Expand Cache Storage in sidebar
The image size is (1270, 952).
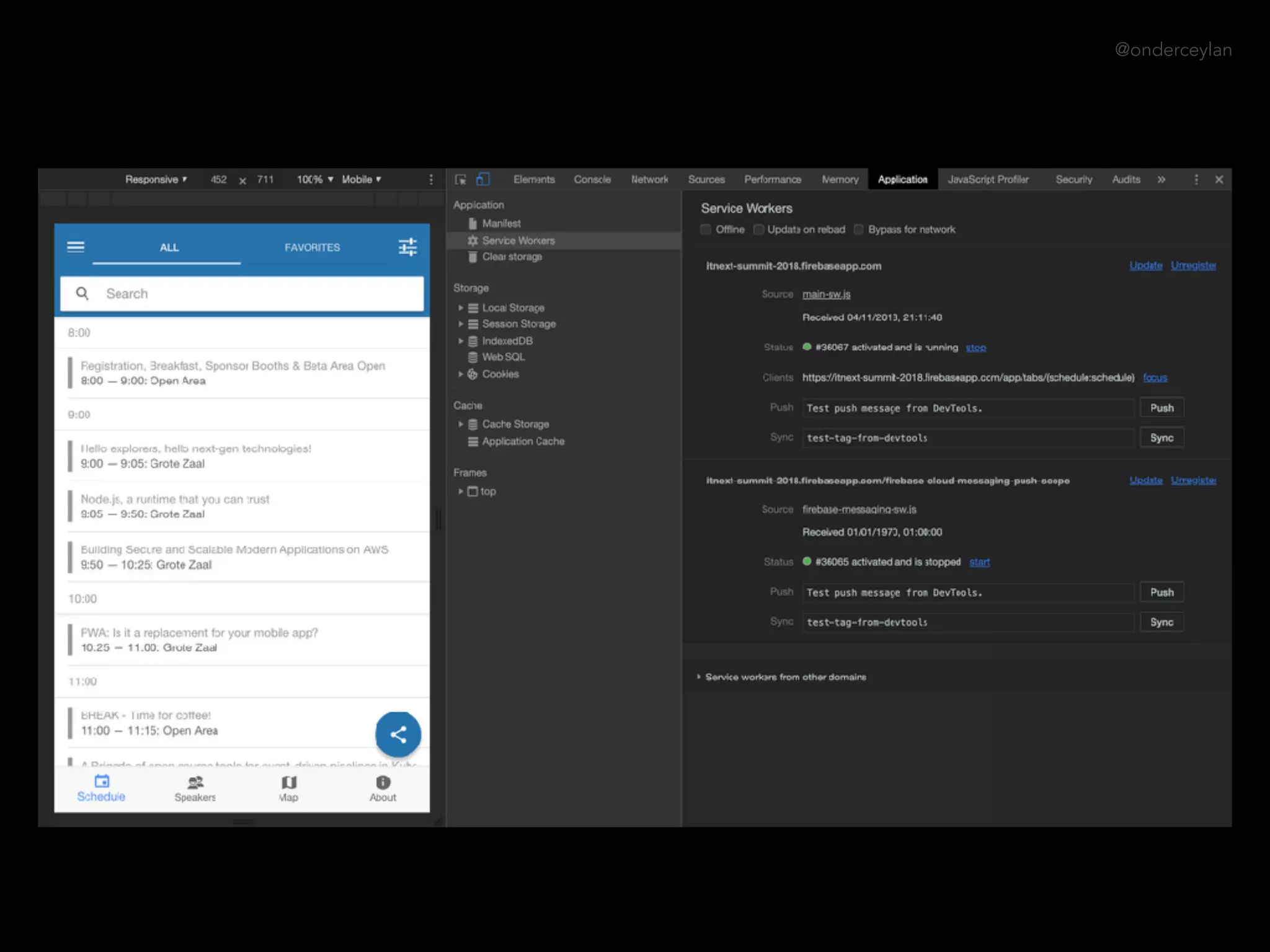click(461, 424)
